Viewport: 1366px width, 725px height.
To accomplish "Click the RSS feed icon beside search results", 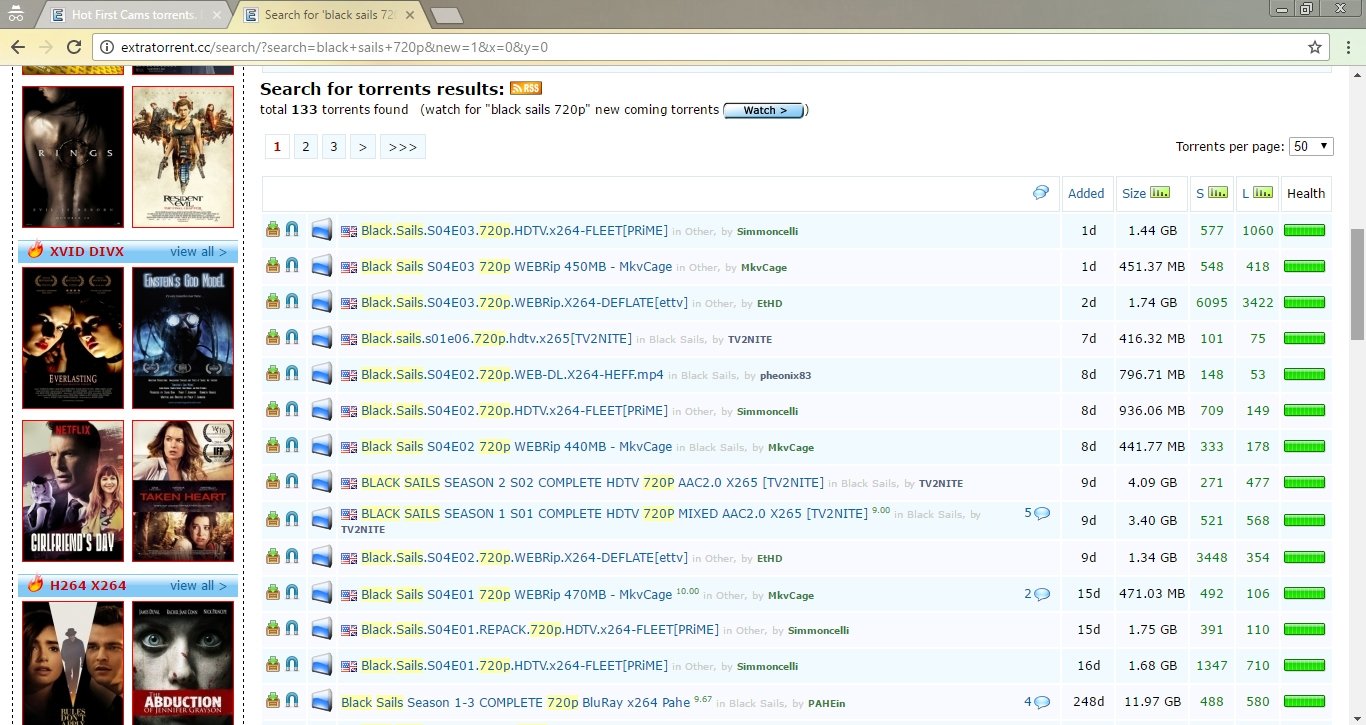I will coord(526,89).
